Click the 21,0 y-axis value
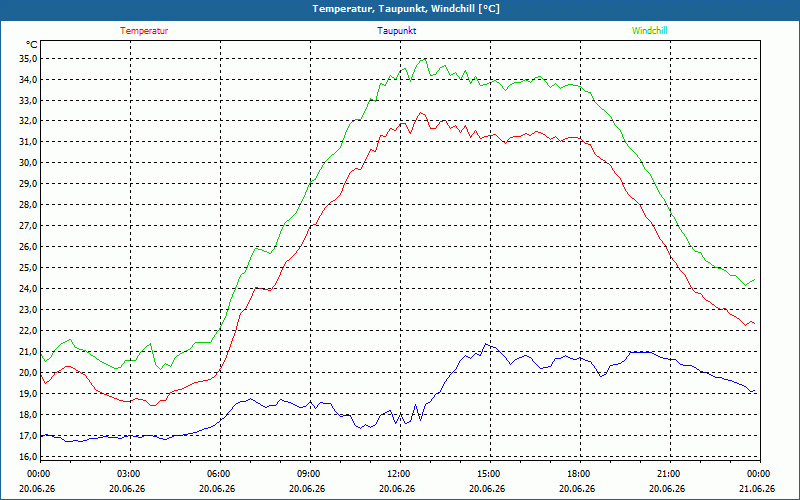The width and height of the screenshot is (800, 500). pos(28,352)
